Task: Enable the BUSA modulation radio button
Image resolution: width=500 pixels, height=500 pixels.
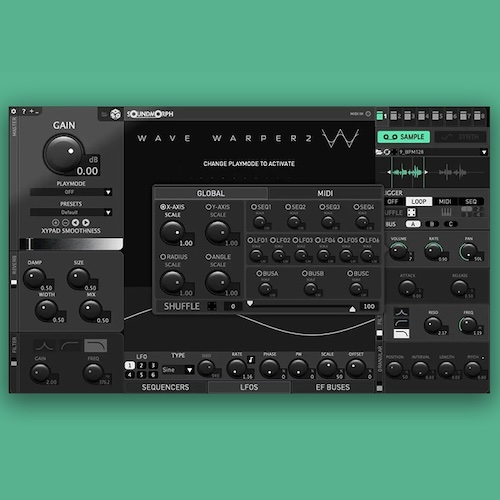Action: (259, 274)
